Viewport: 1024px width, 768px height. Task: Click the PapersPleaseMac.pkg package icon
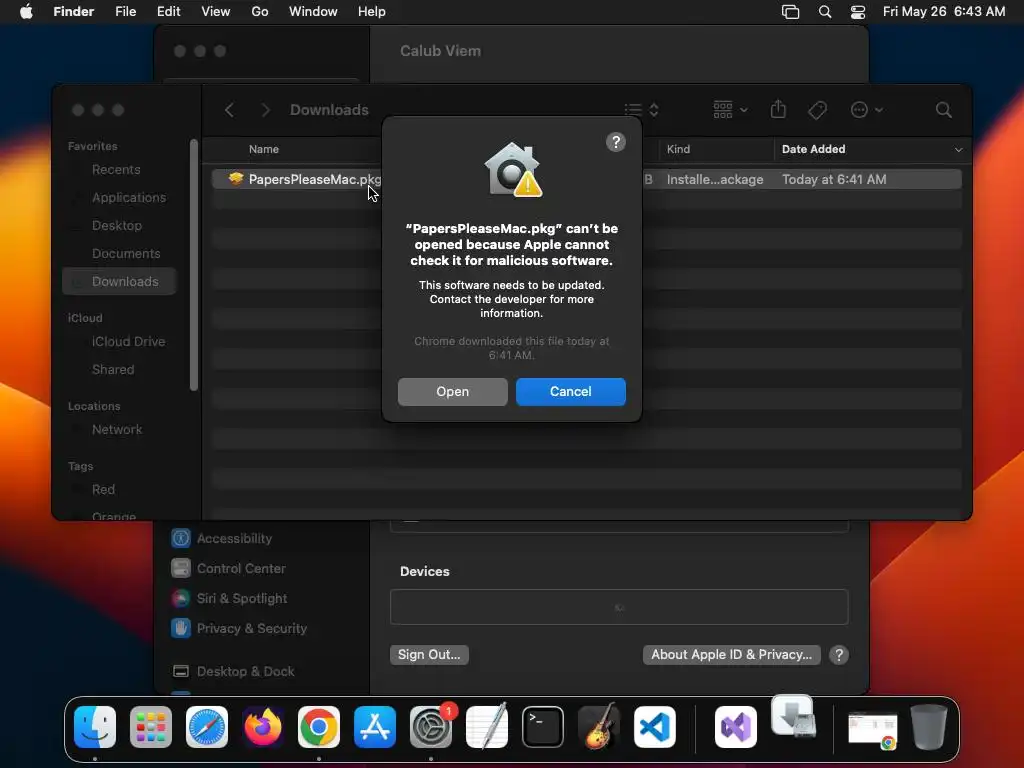tap(236, 179)
